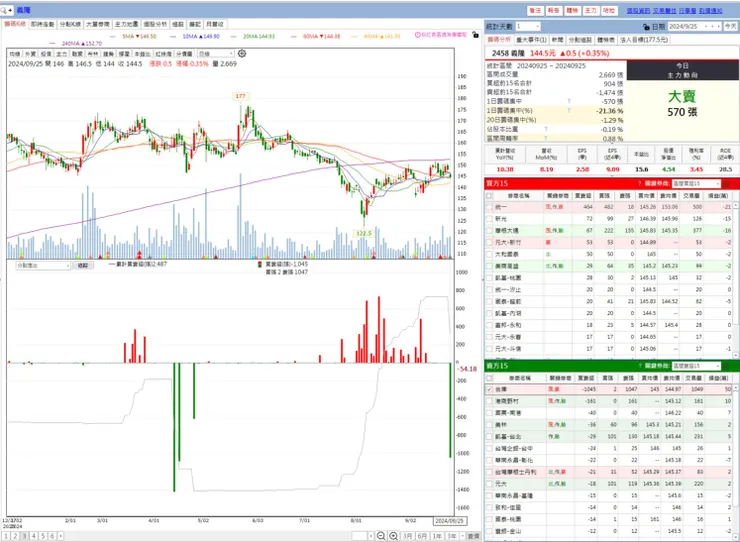
Task: Open the 法人目標(177.5元) tab
Action: pos(644,40)
